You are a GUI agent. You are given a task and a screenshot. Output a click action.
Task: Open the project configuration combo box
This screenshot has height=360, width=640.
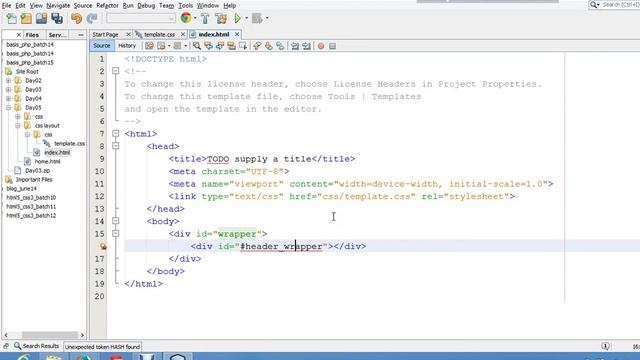coord(141,18)
